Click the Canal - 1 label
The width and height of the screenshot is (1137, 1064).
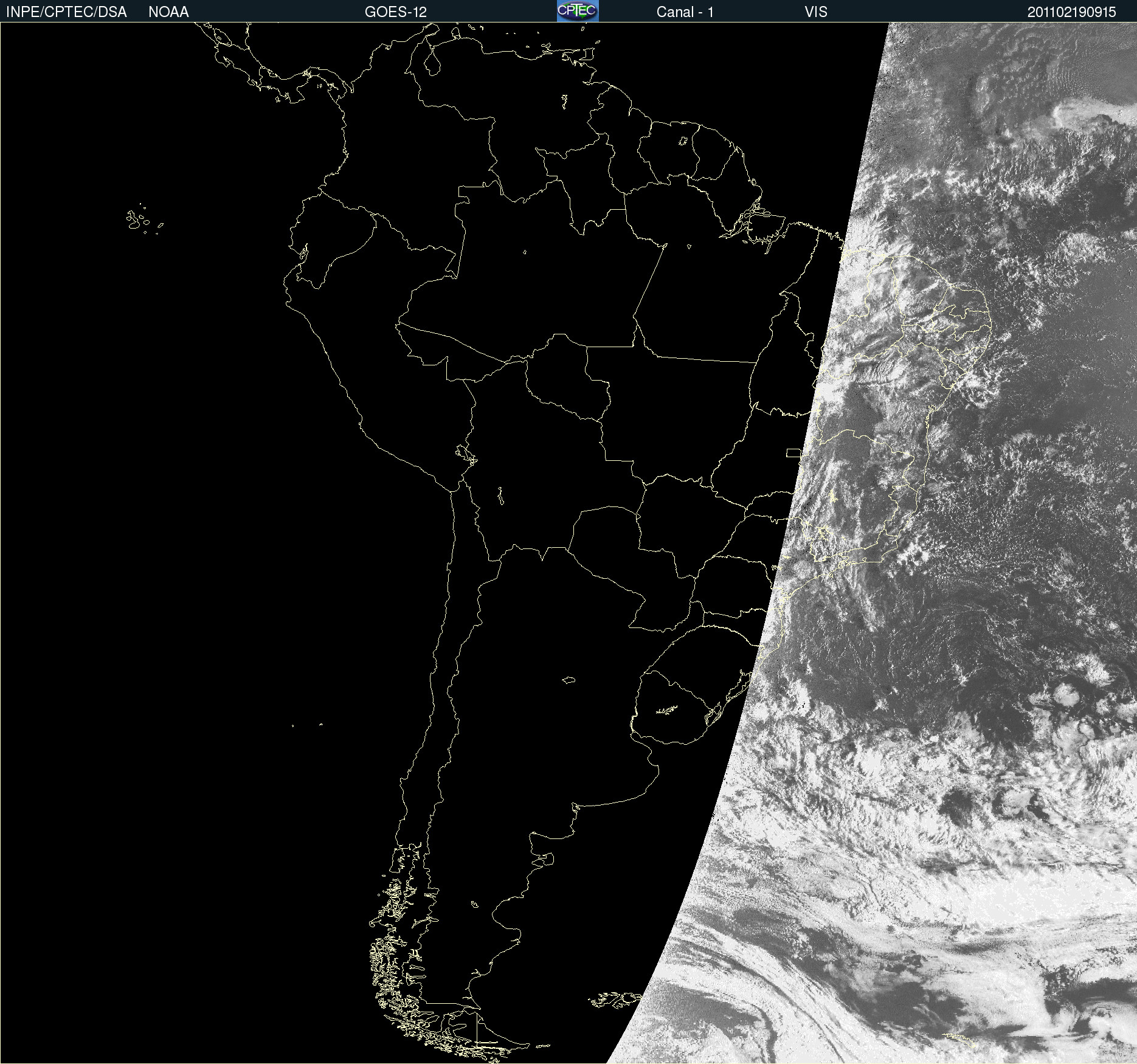(x=685, y=12)
